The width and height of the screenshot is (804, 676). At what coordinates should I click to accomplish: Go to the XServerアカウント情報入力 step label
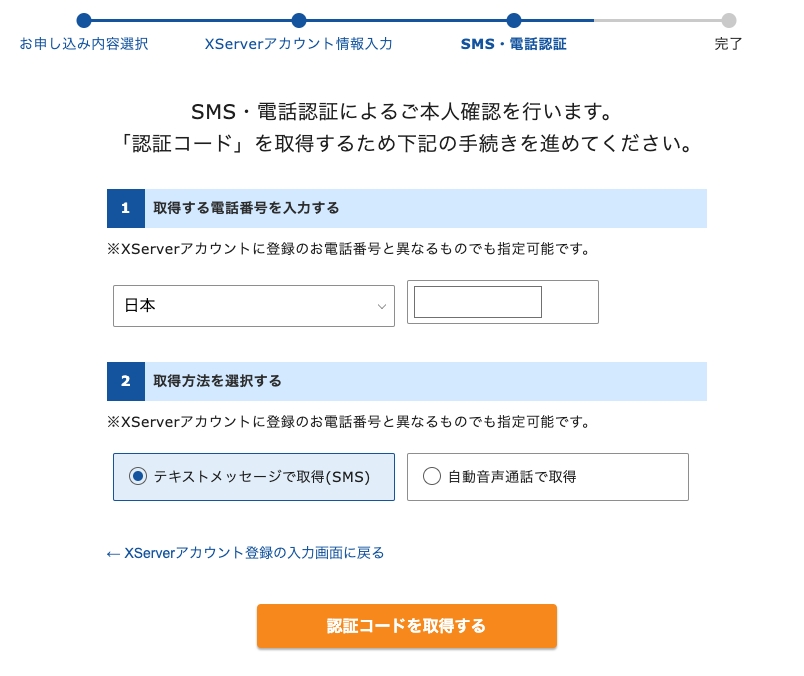[299, 44]
